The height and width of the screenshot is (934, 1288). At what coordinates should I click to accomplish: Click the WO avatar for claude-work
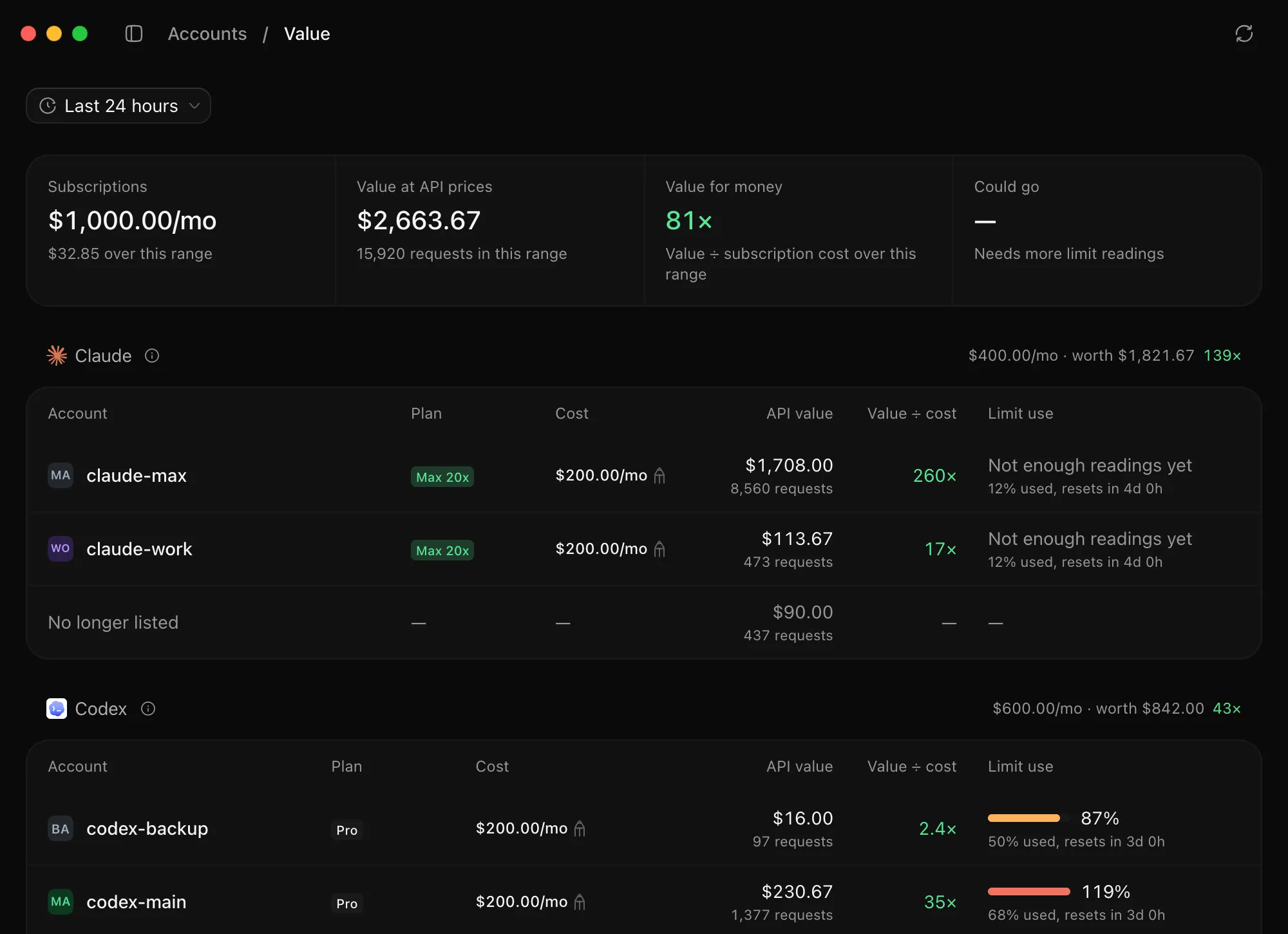click(x=61, y=549)
